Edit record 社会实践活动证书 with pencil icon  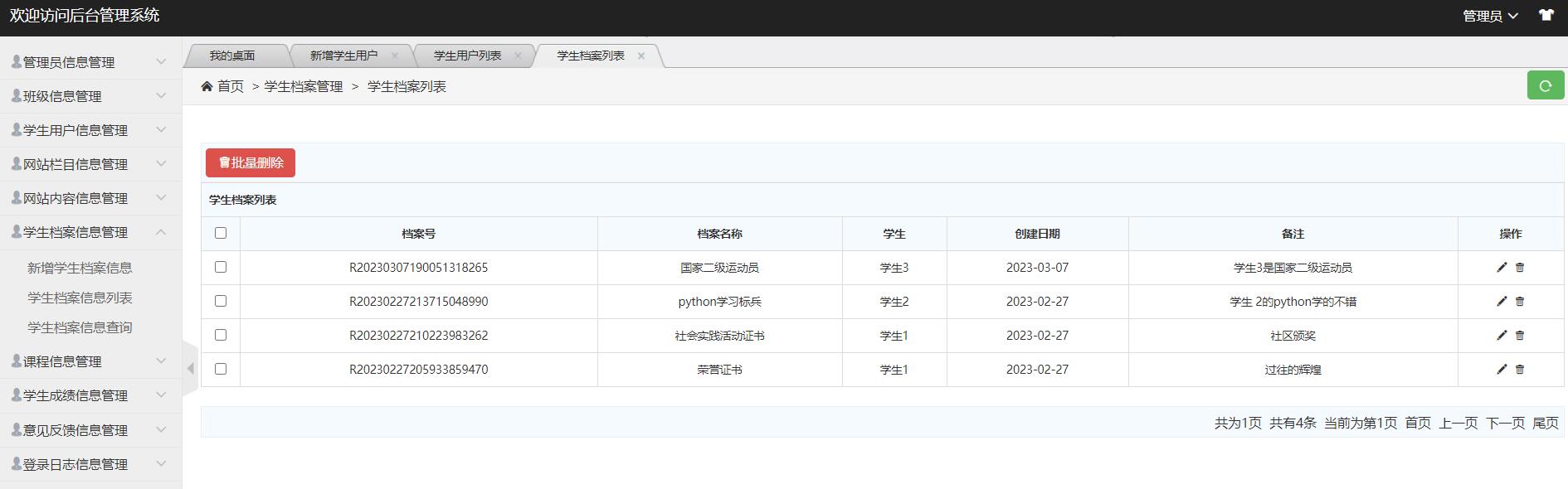tap(1502, 336)
